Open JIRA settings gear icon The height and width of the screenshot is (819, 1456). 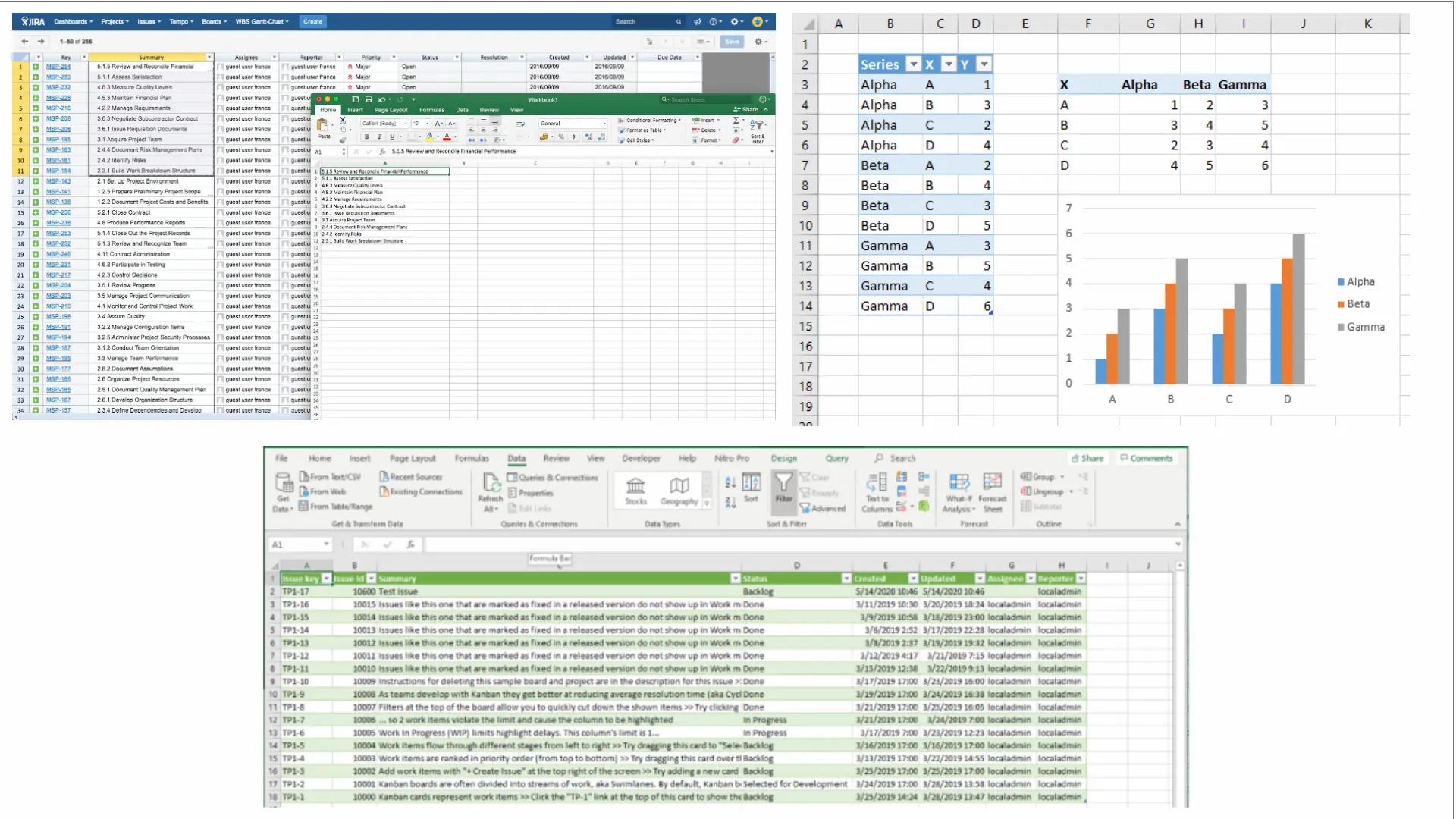[734, 22]
